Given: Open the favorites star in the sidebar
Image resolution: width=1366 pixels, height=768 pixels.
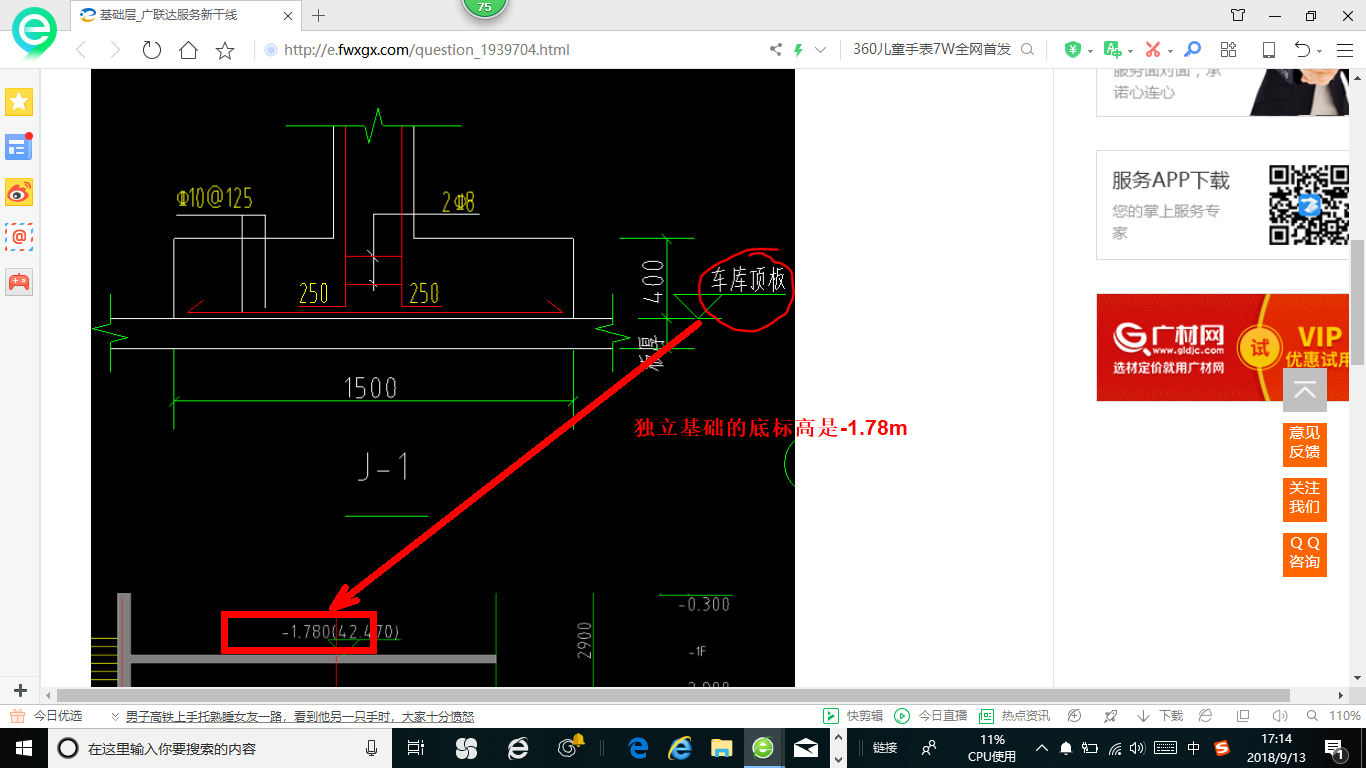Looking at the screenshot, I should tap(19, 101).
